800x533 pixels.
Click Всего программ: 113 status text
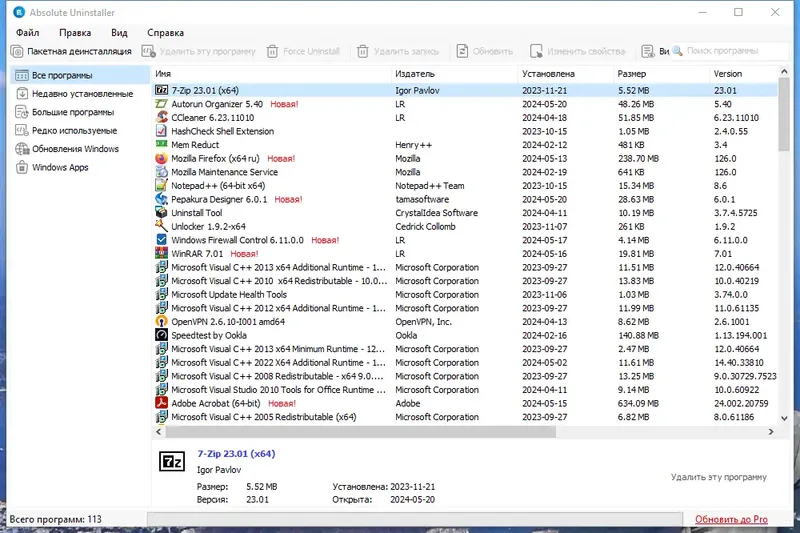pyautogui.click(x=55, y=519)
